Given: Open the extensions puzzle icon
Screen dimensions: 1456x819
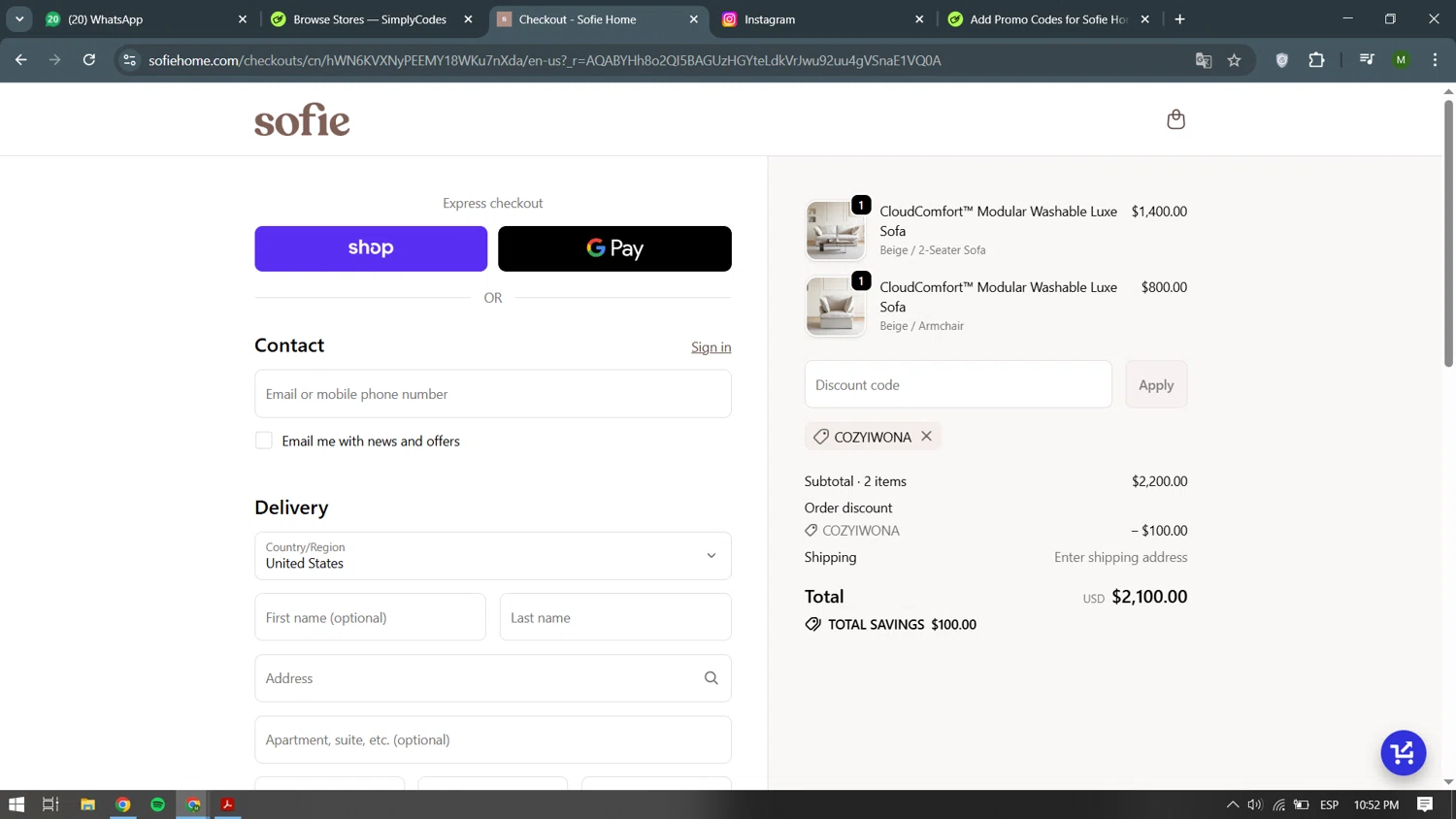Looking at the screenshot, I should [x=1316, y=60].
